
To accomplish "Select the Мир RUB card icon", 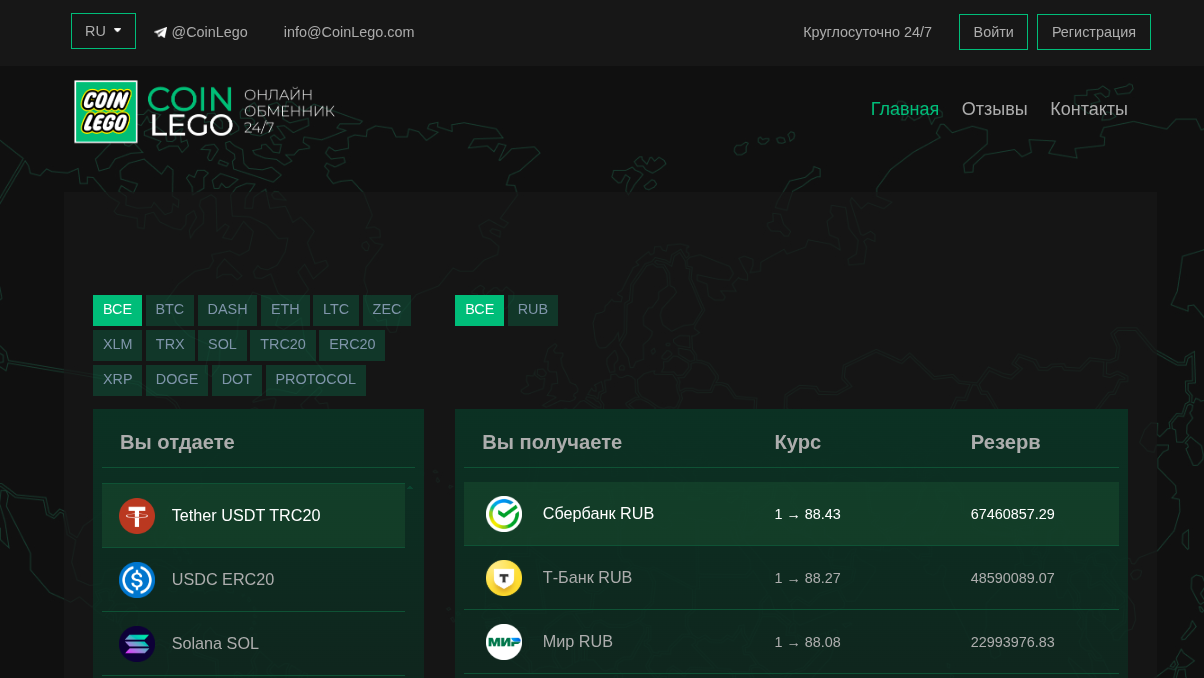I will click(x=504, y=642).
